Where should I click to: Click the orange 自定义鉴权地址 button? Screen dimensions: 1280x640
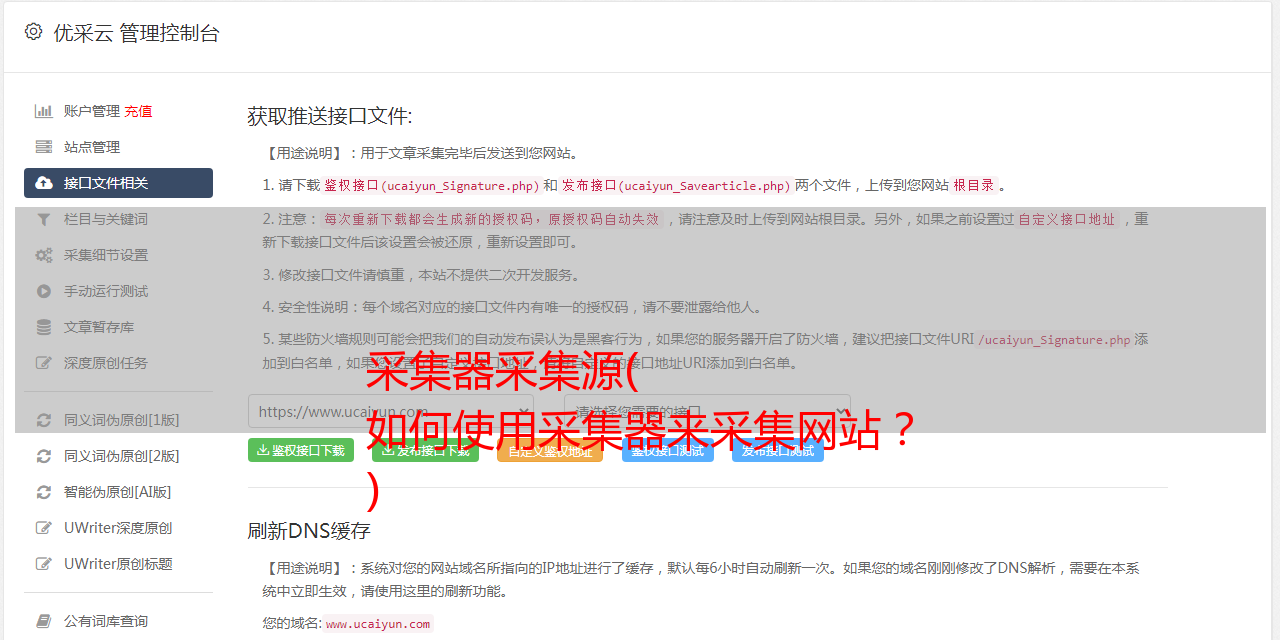click(550, 450)
